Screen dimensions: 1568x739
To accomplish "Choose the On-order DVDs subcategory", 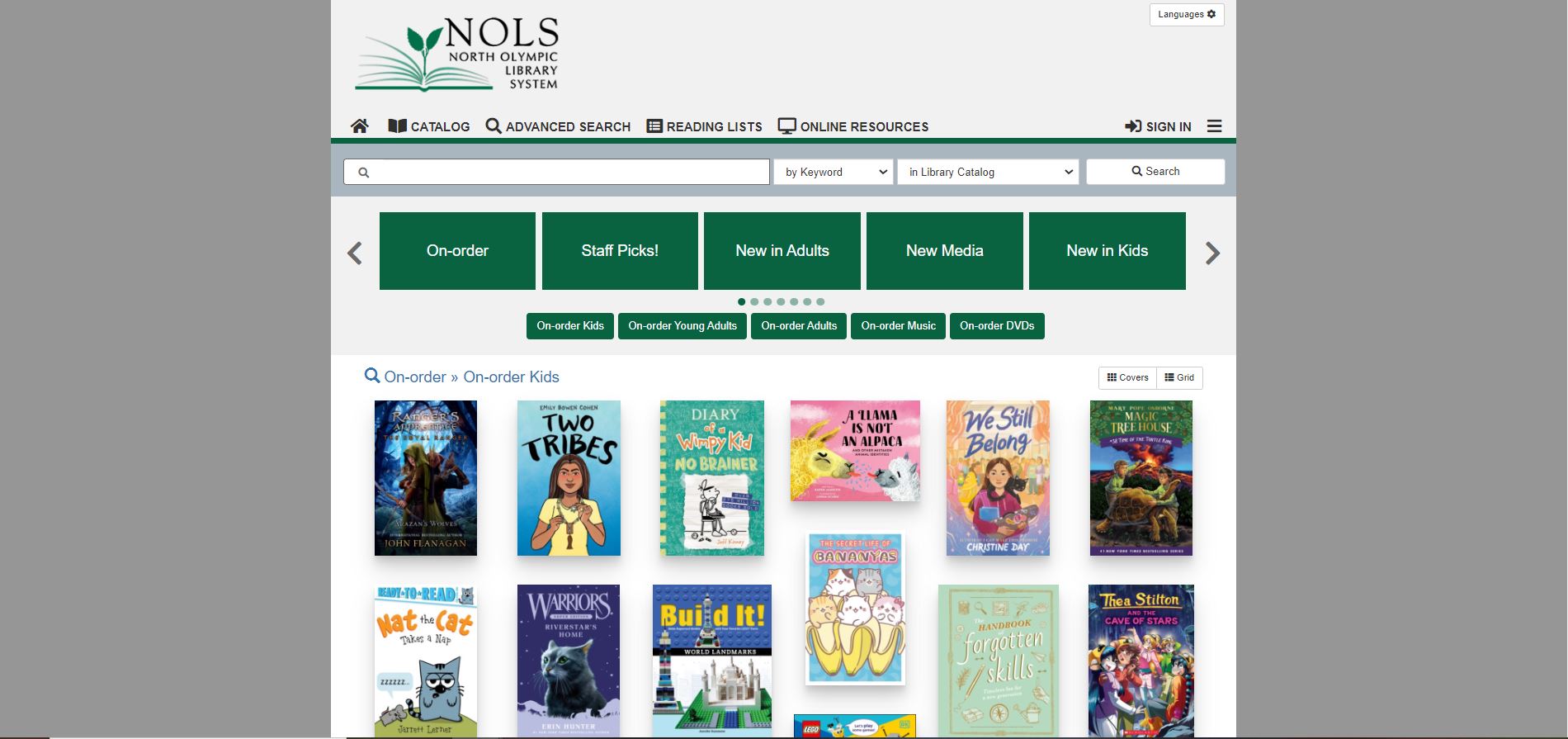I will click(x=997, y=326).
